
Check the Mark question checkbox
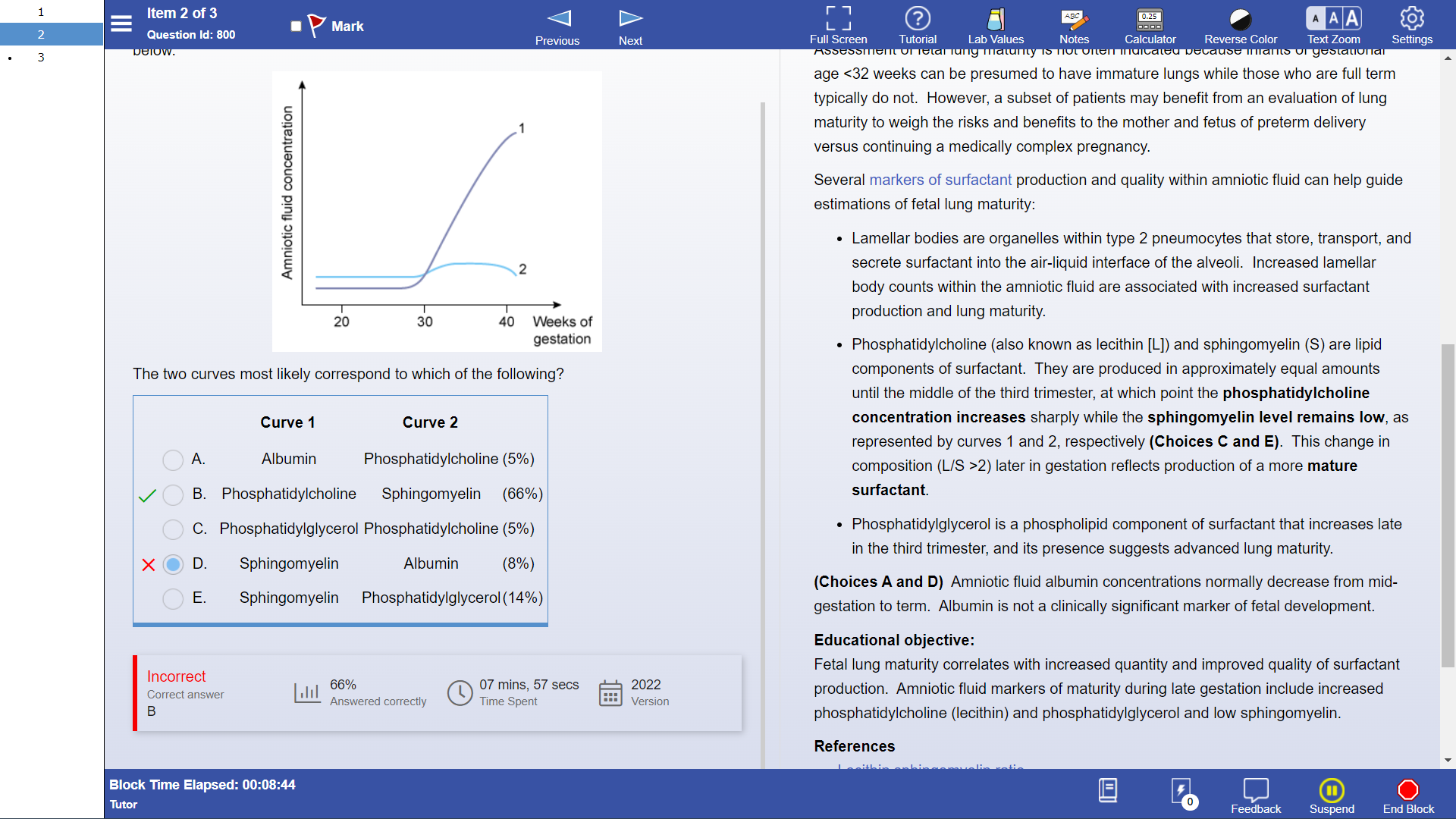297,27
